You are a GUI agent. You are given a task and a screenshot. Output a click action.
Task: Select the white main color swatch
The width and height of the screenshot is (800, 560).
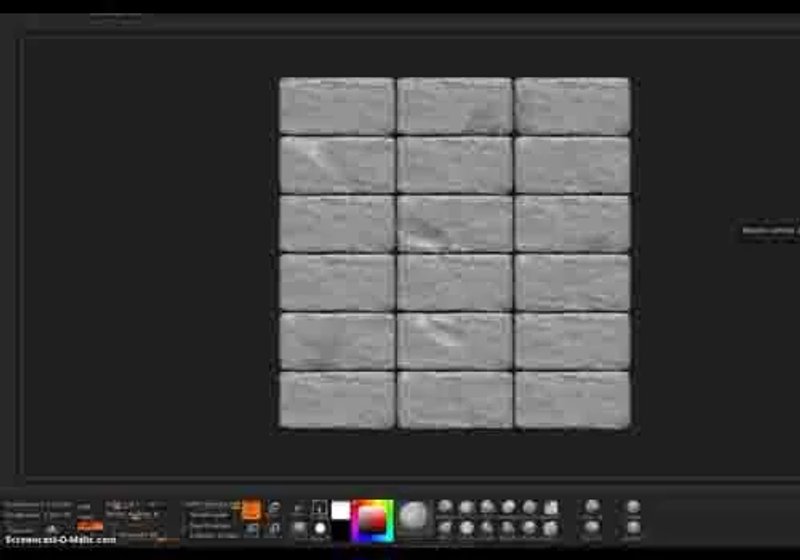click(x=340, y=510)
